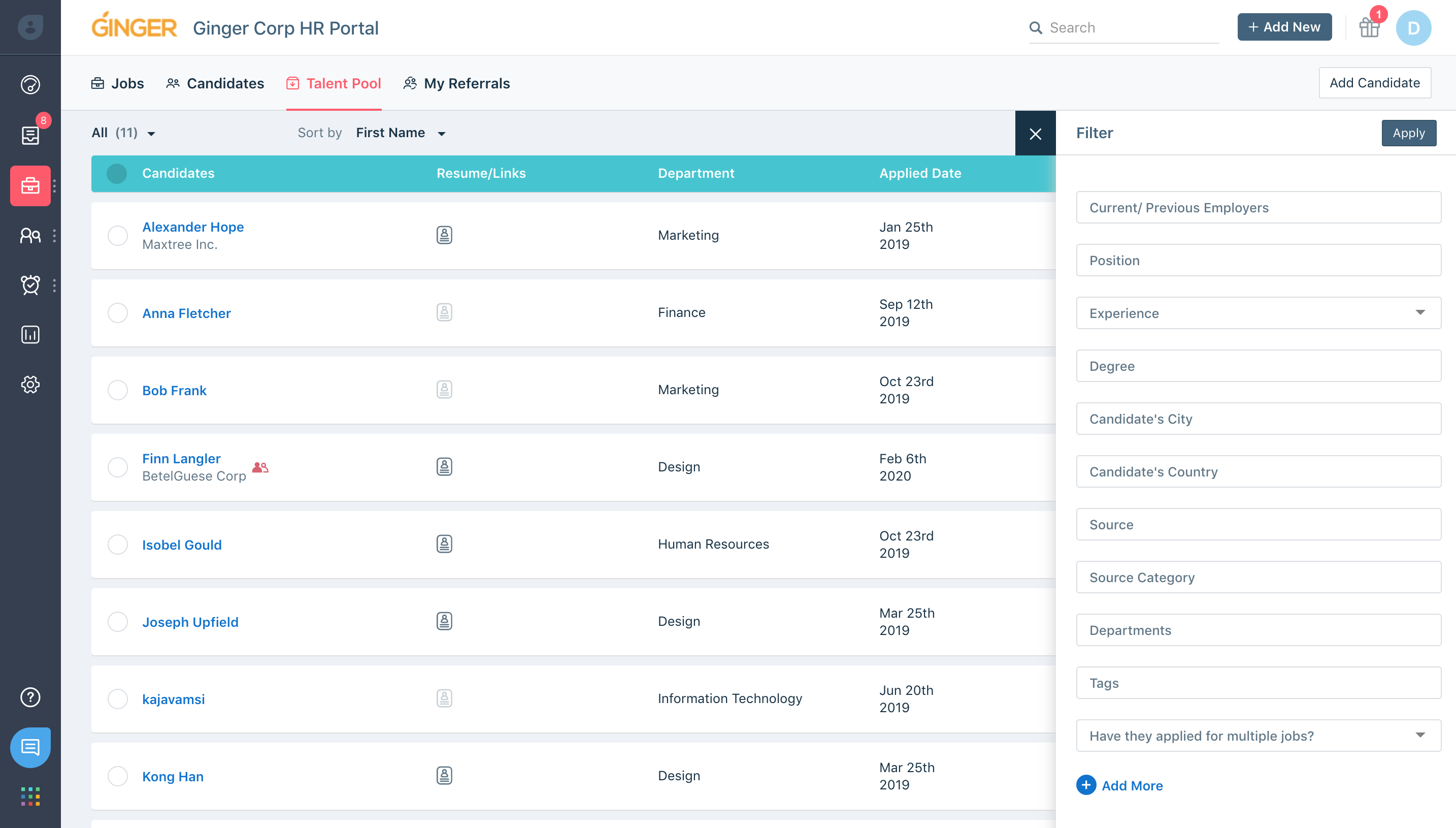Screen dimensions: 1456x828
Task: Open the colorful app grid launcher
Action: point(30,796)
